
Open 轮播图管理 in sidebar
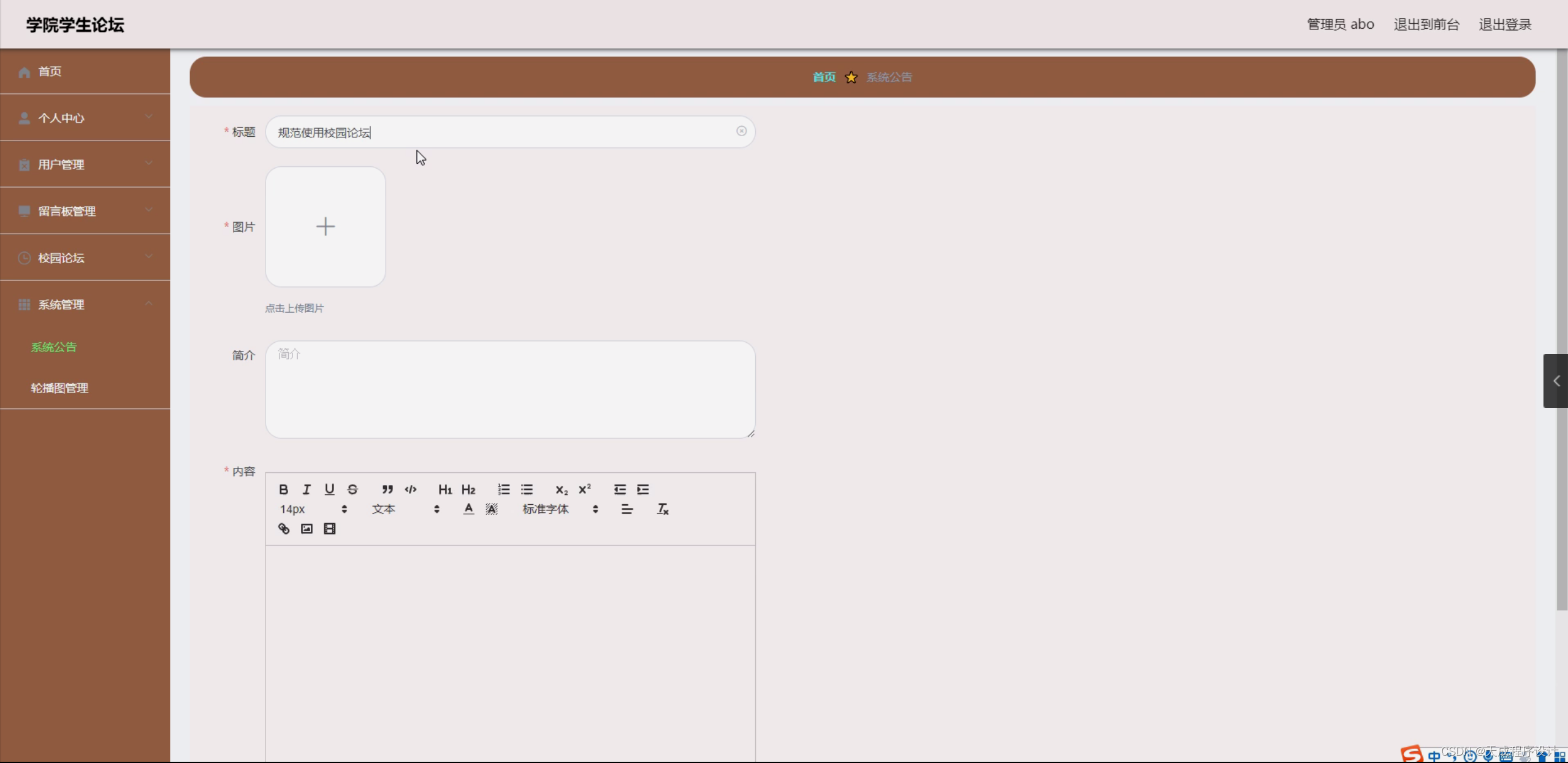[59, 388]
